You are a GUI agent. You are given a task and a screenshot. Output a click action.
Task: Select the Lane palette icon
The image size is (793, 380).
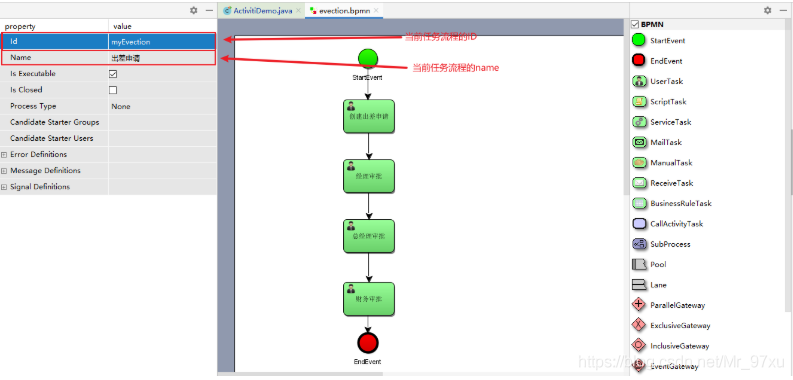click(x=639, y=285)
